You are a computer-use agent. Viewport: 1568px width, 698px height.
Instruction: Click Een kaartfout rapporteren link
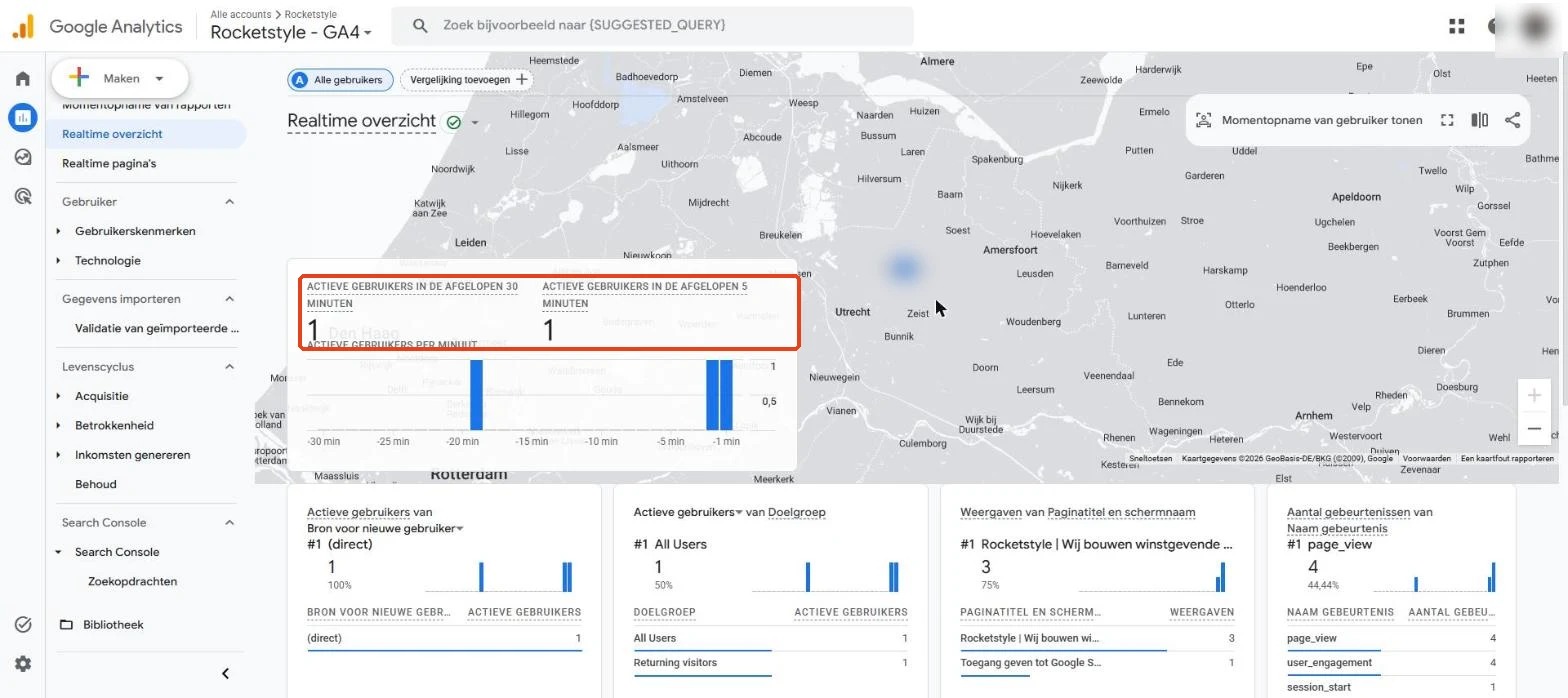(1507, 459)
